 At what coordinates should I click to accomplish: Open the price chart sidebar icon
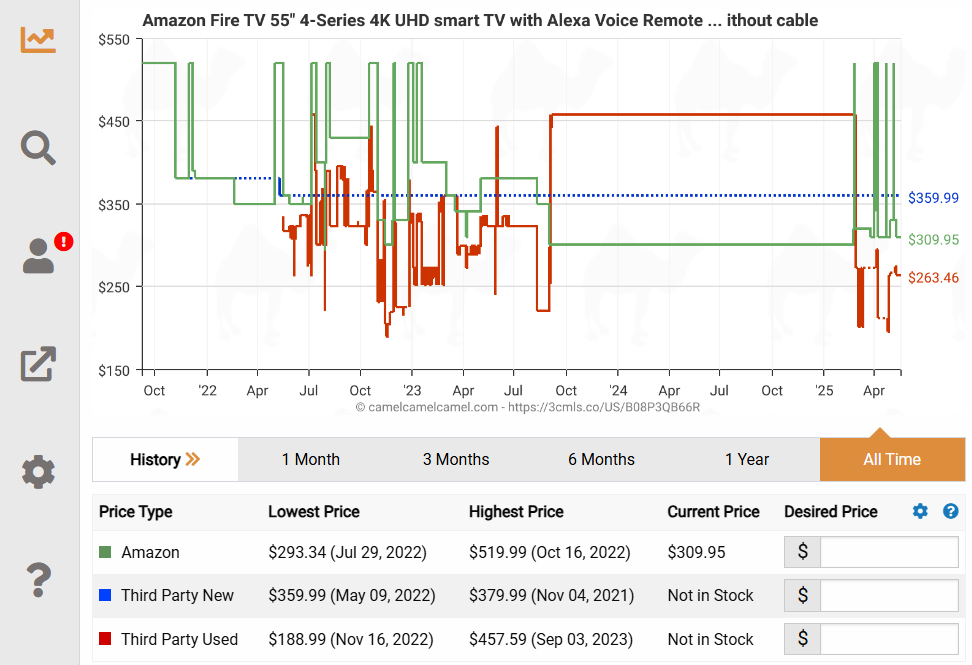click(x=38, y=38)
